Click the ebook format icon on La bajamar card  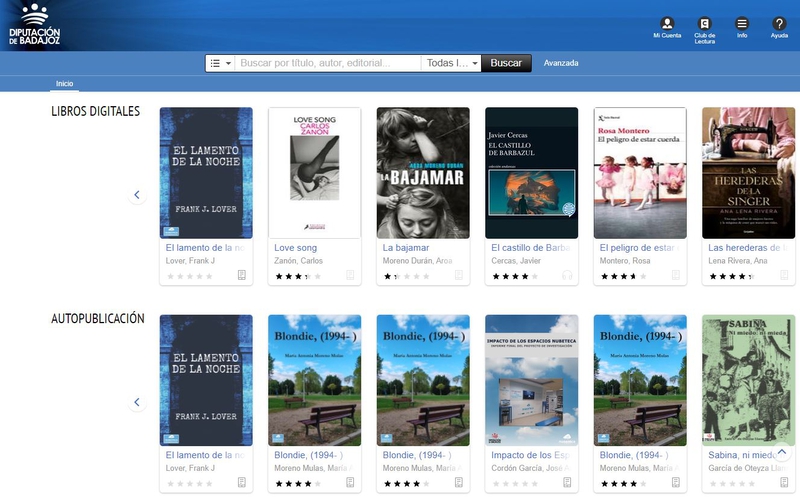[x=459, y=275]
